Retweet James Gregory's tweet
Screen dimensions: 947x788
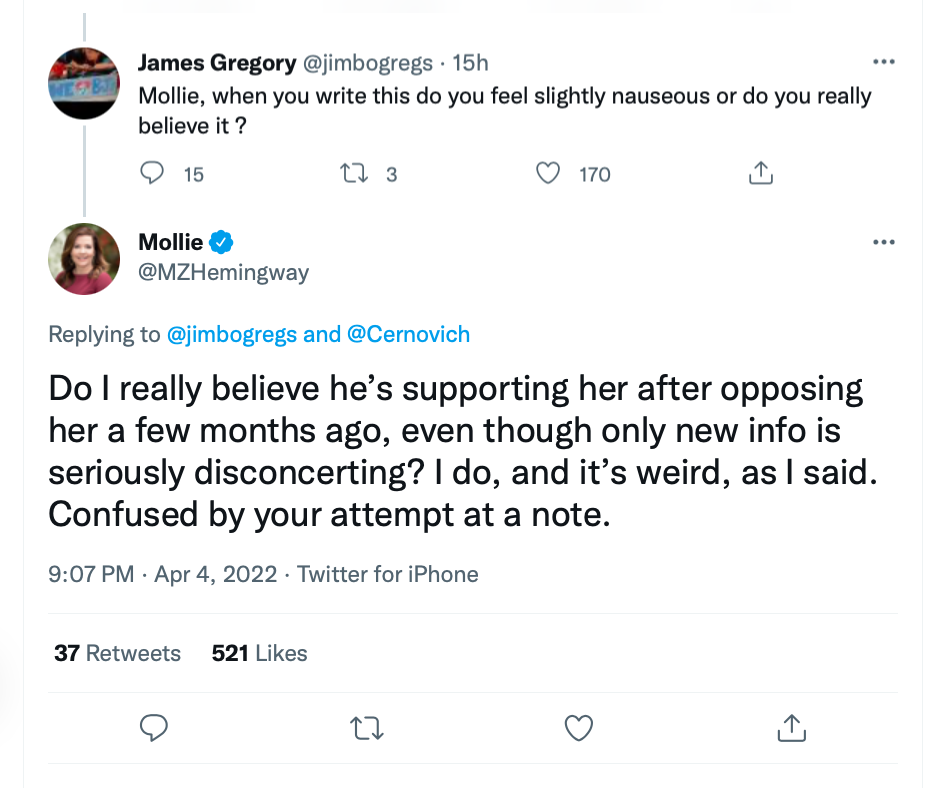point(354,174)
